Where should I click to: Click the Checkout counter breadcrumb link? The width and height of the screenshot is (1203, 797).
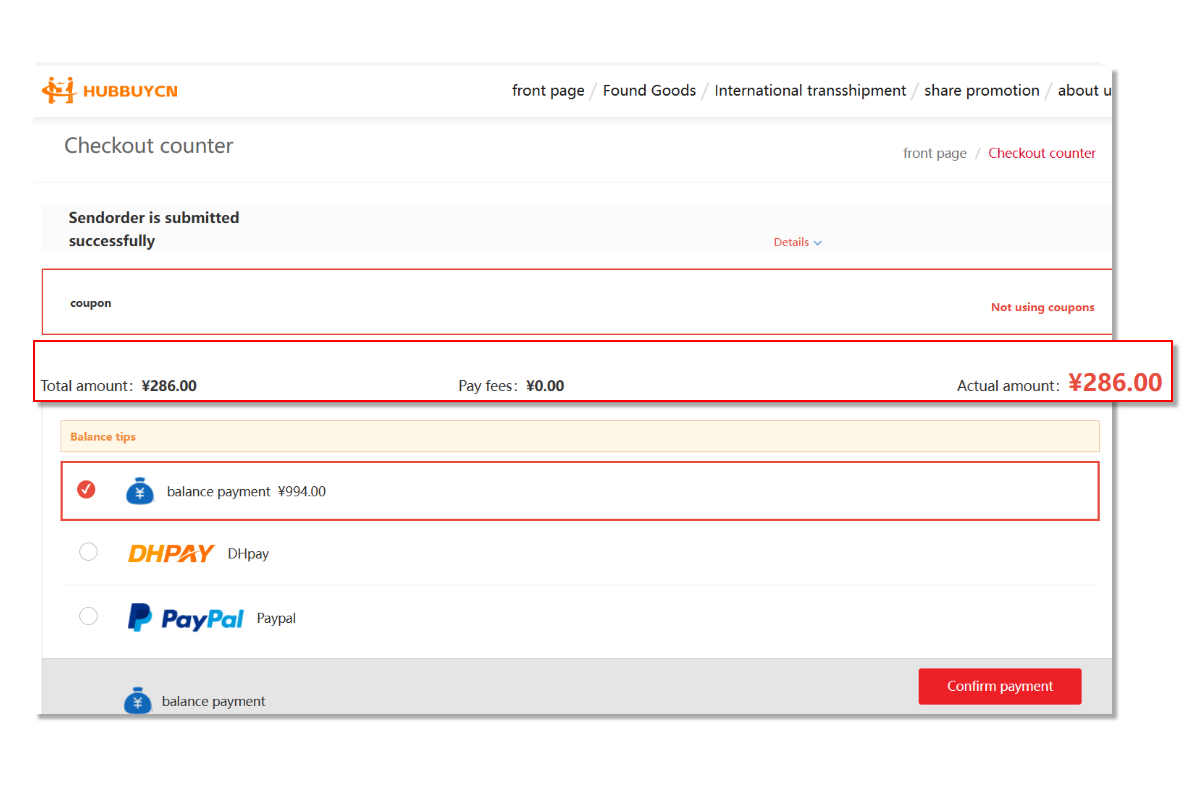[1042, 153]
